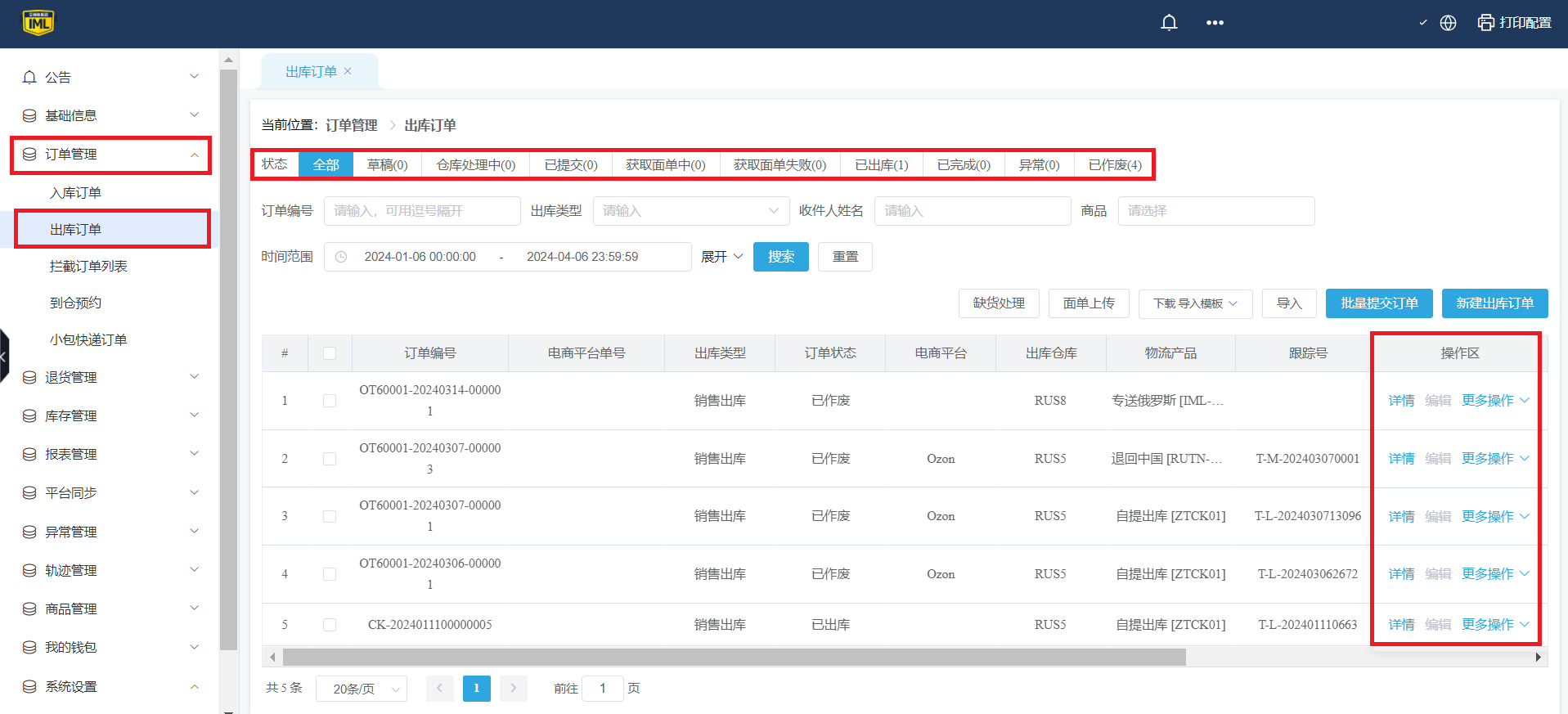
Task: Open the 下载导入模板 dropdown
Action: pyautogui.click(x=1195, y=303)
